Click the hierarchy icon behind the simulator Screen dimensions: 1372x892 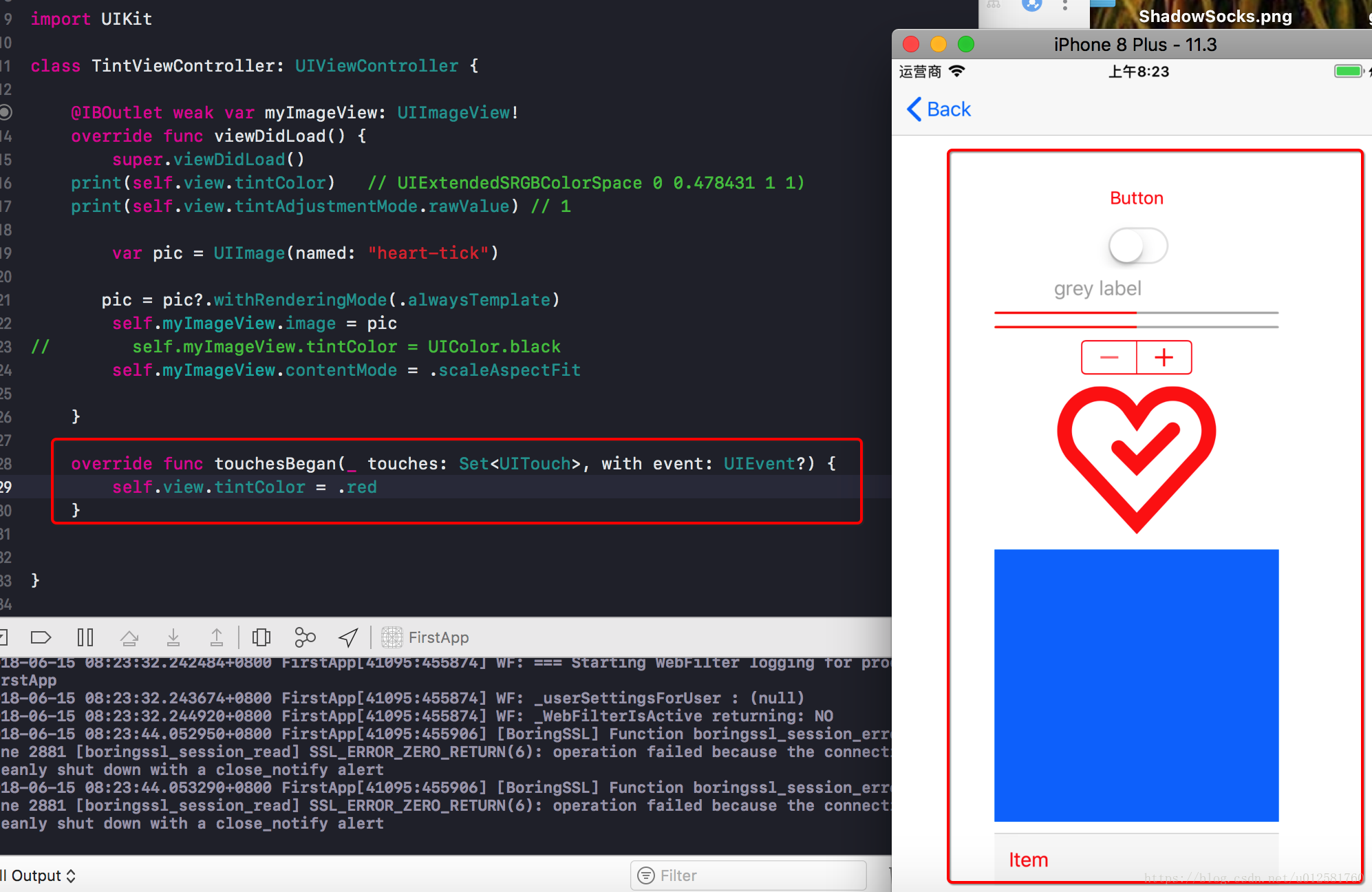[994, 4]
